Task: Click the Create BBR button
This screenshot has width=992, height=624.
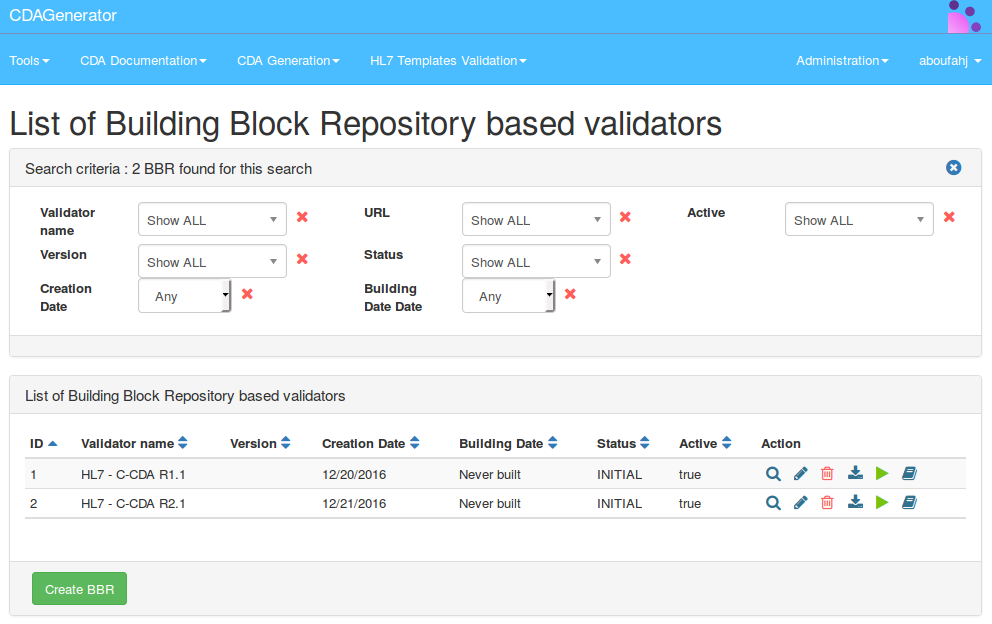Action: click(79, 589)
